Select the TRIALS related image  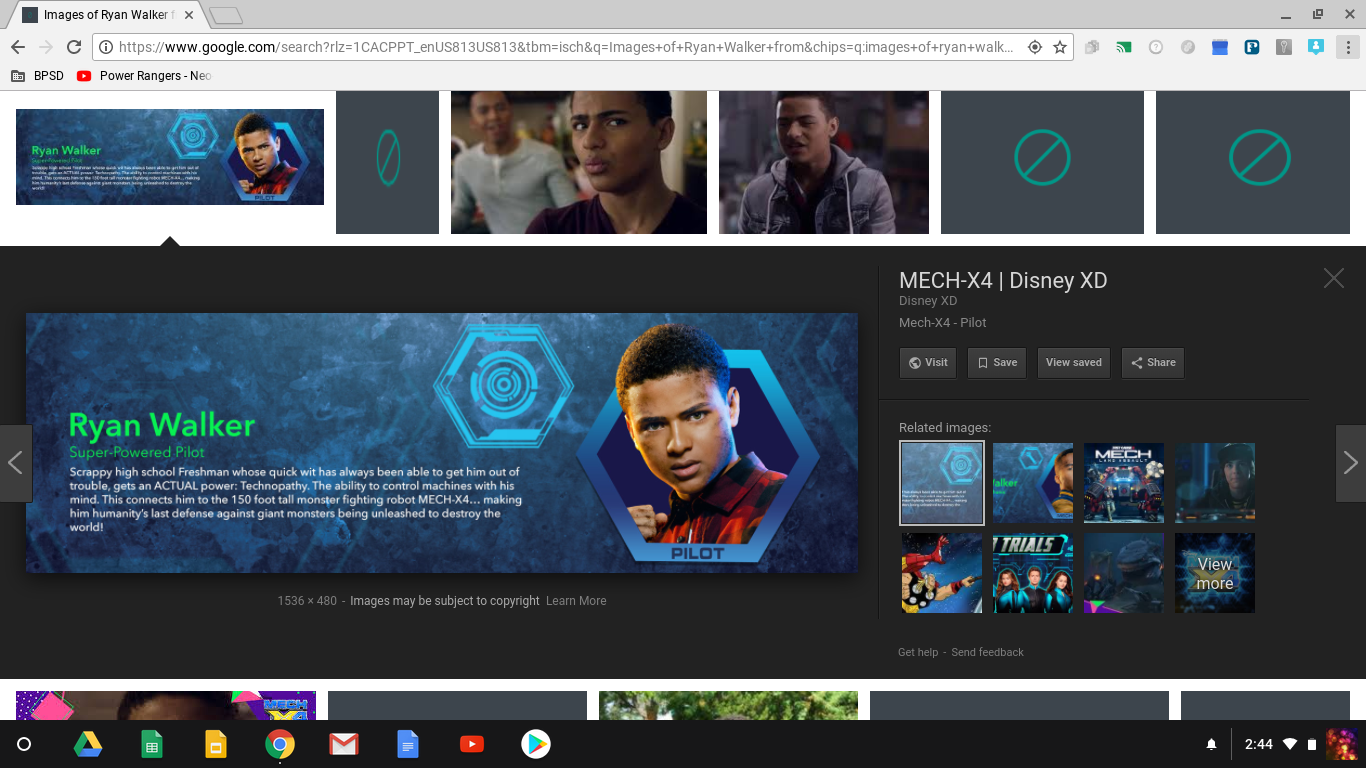click(1033, 573)
